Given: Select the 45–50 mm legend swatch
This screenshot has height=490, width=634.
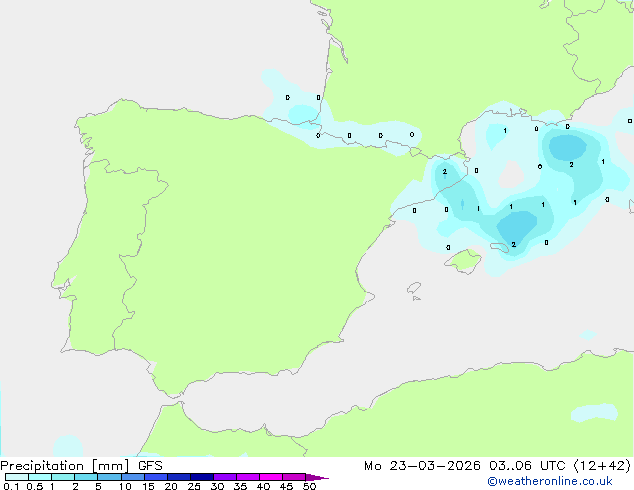Looking at the screenshot, I should (294, 477).
